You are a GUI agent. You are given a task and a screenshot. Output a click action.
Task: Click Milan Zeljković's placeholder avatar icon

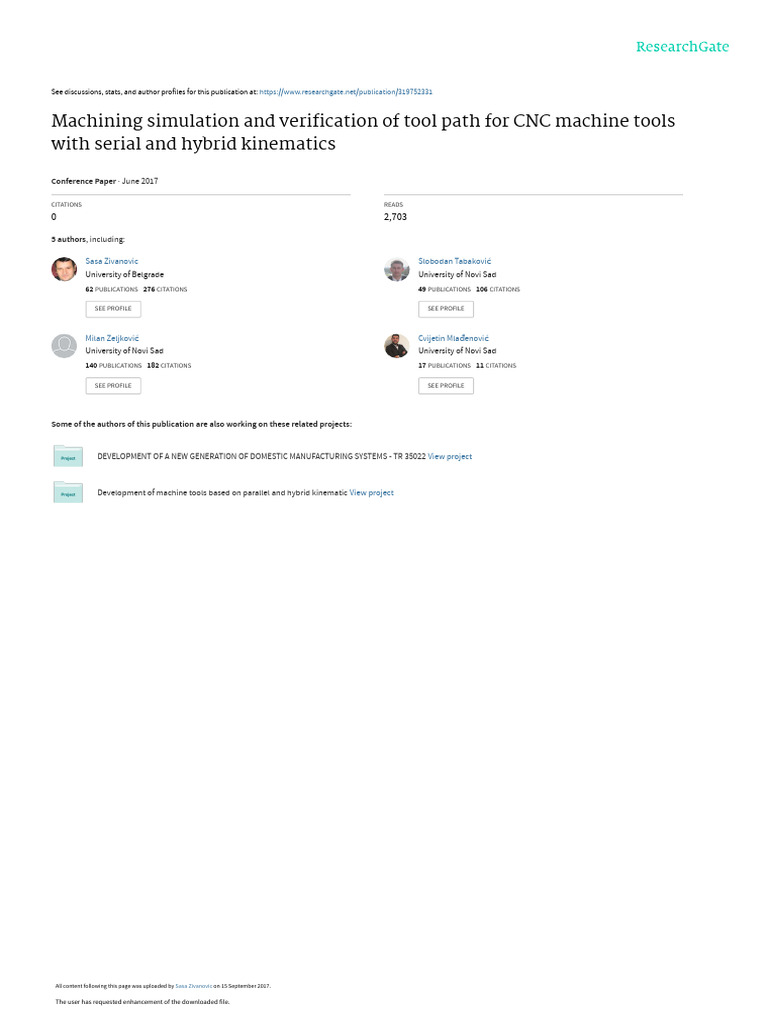pos(64,346)
